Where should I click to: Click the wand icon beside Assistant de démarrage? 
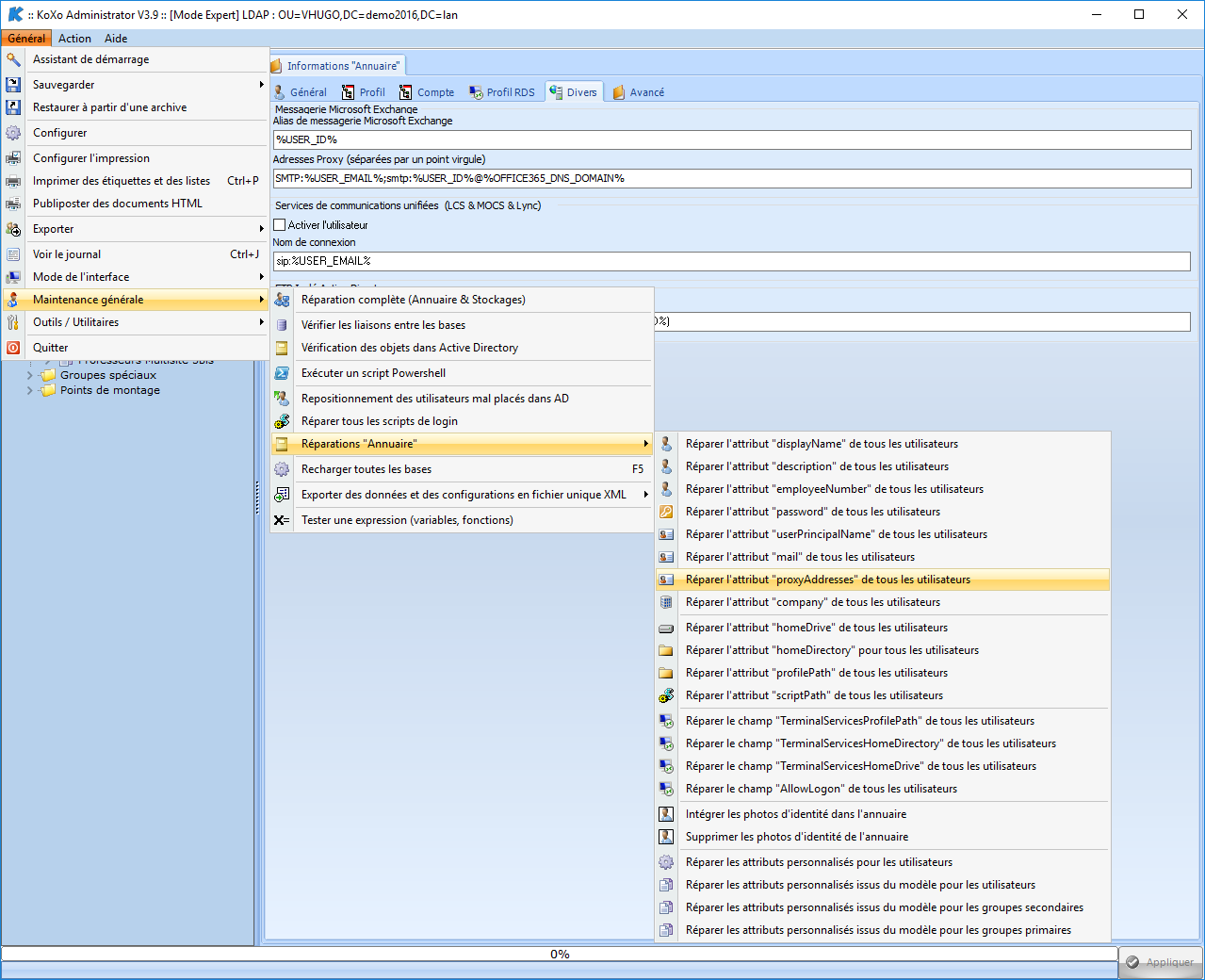click(x=13, y=59)
